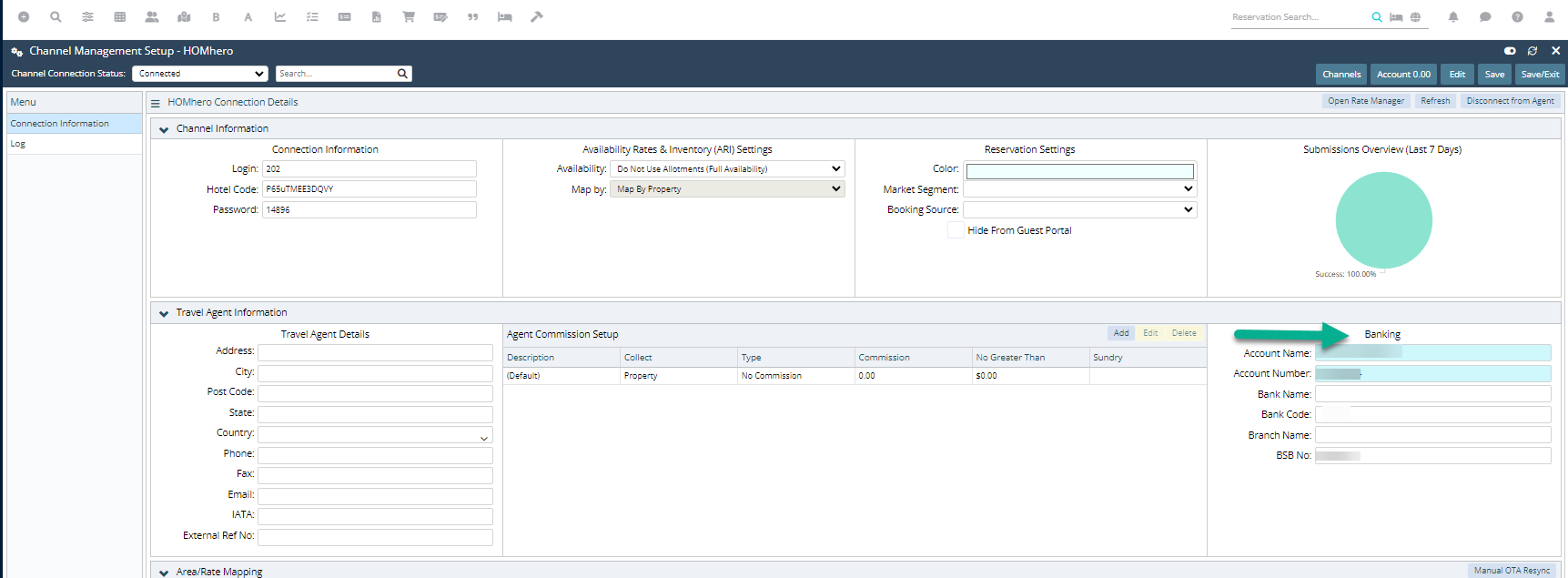Click the Hotel Code input field
This screenshot has height=578, width=1568.
(369, 189)
